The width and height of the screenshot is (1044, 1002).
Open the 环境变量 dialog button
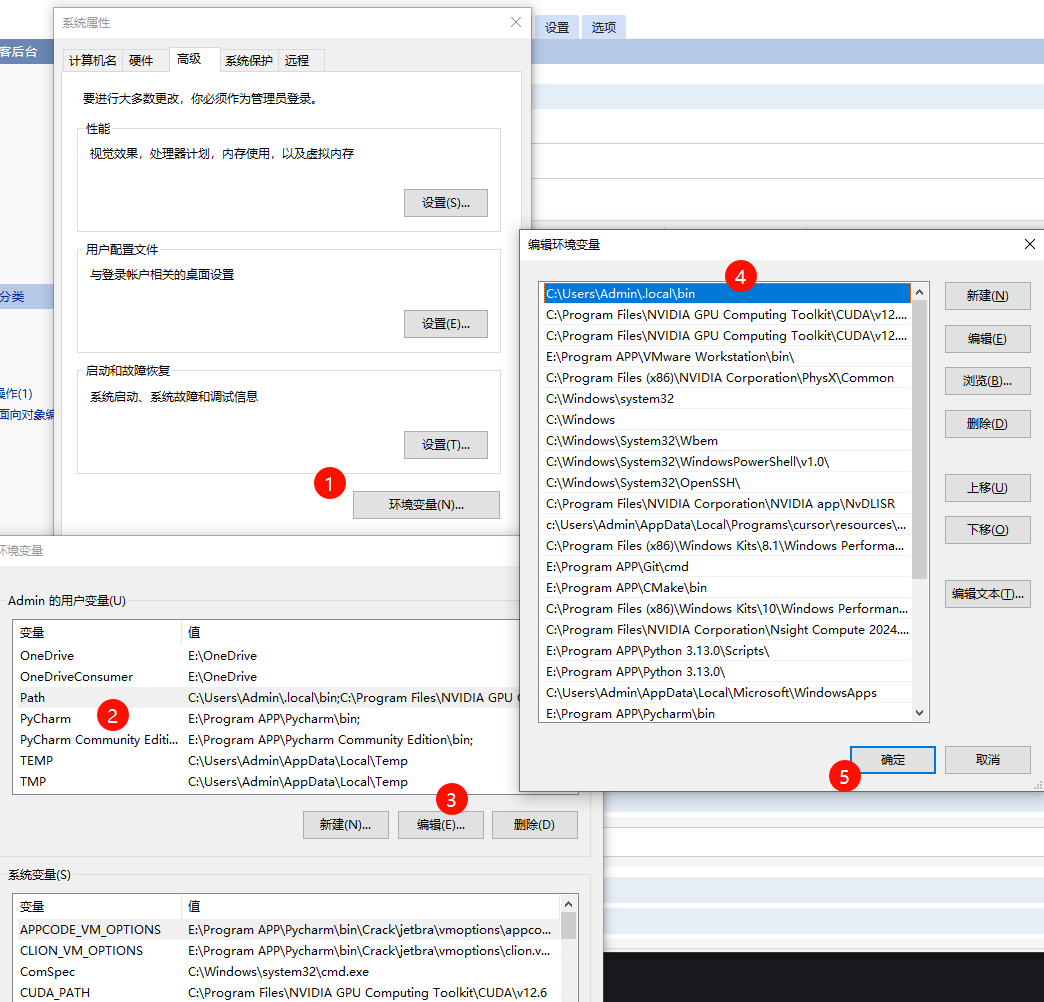coord(426,504)
